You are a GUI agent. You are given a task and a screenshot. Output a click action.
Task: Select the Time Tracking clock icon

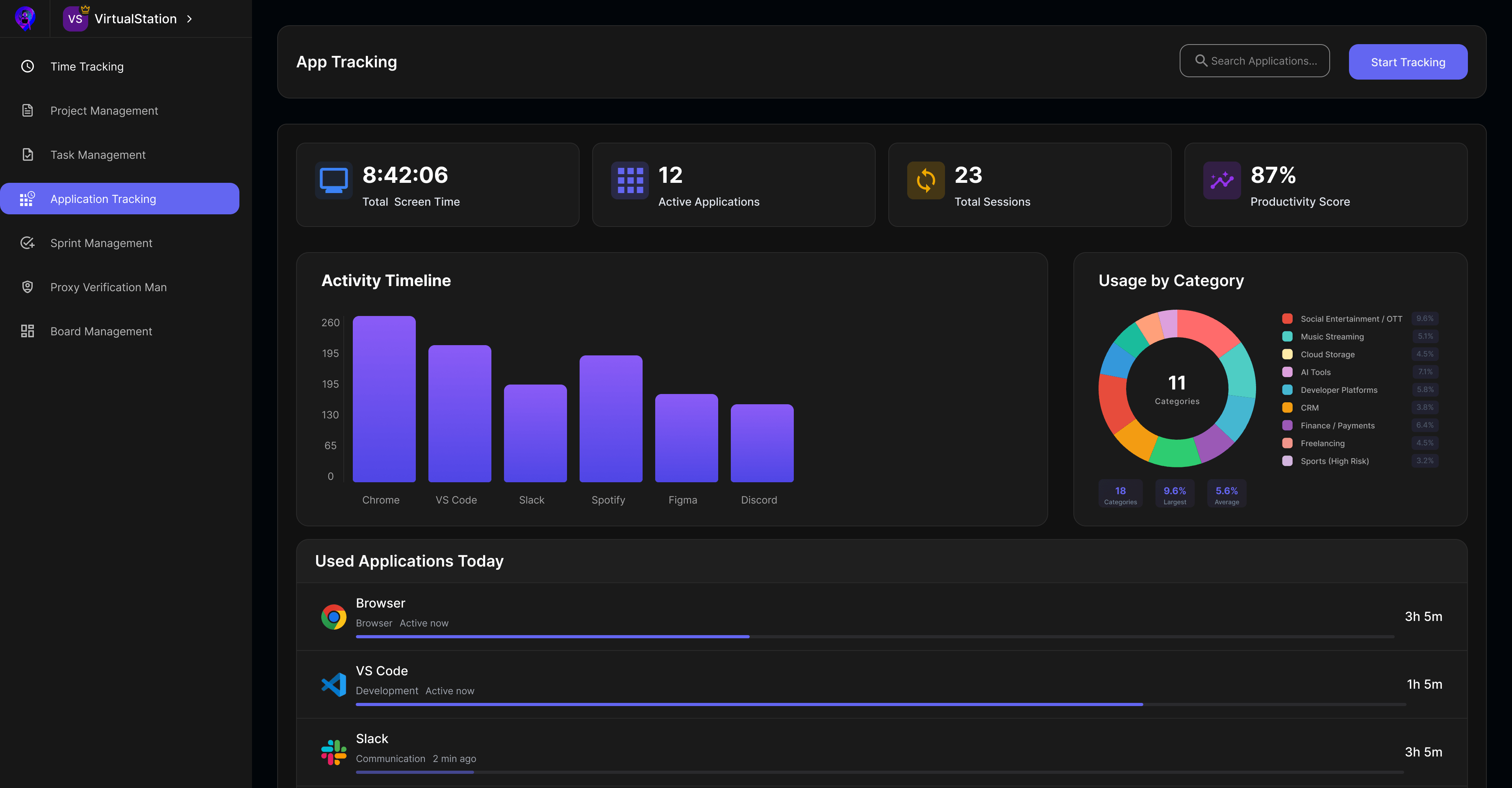(27, 66)
